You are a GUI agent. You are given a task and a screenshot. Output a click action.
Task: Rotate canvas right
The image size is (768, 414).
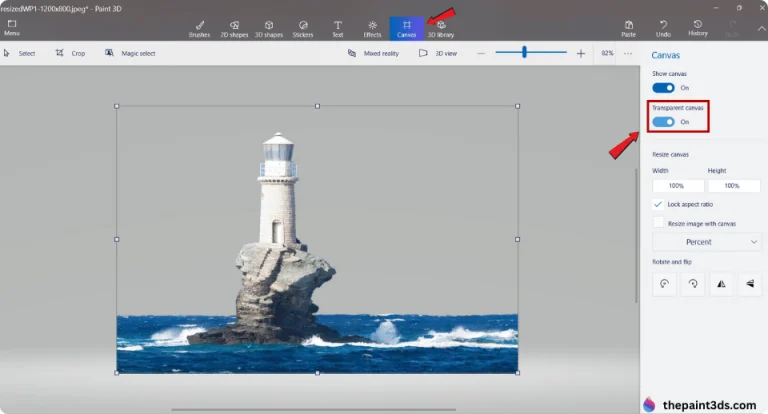pyautogui.click(x=693, y=284)
